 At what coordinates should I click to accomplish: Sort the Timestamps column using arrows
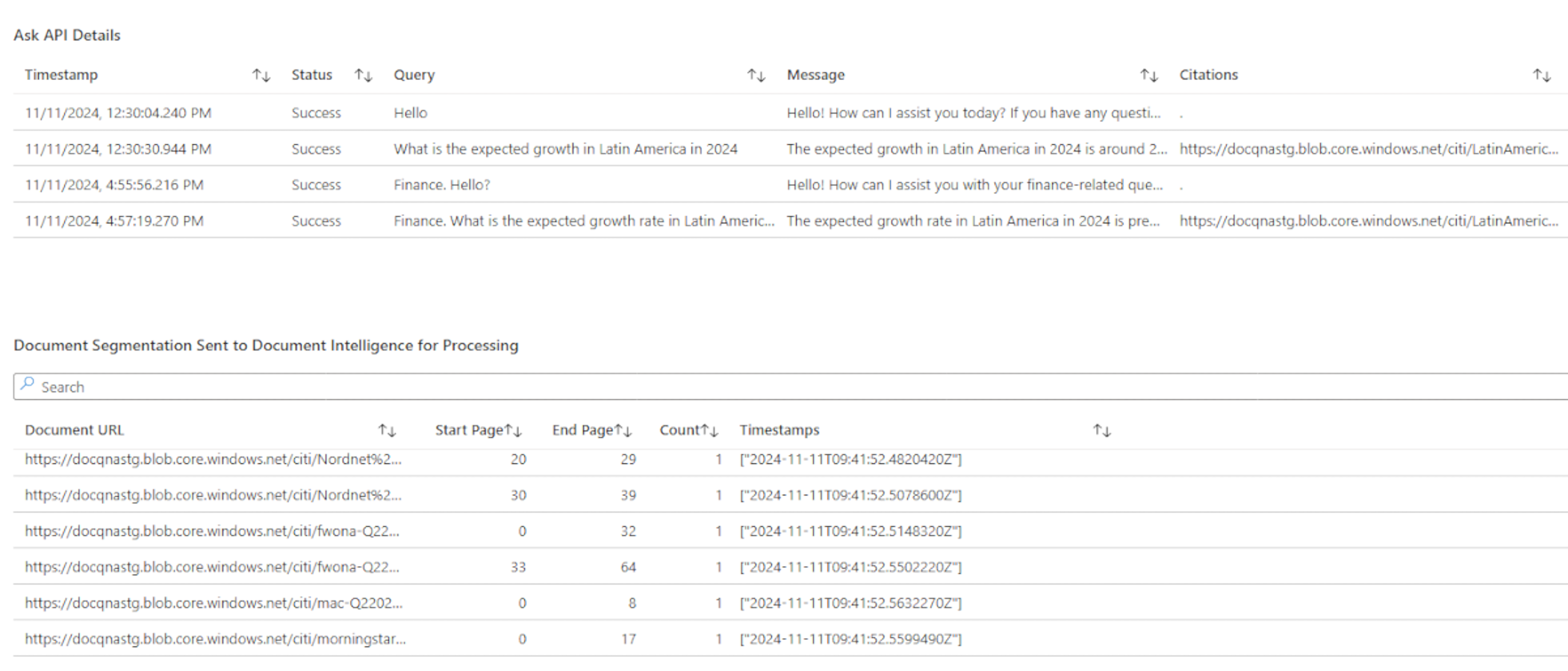point(1101,430)
